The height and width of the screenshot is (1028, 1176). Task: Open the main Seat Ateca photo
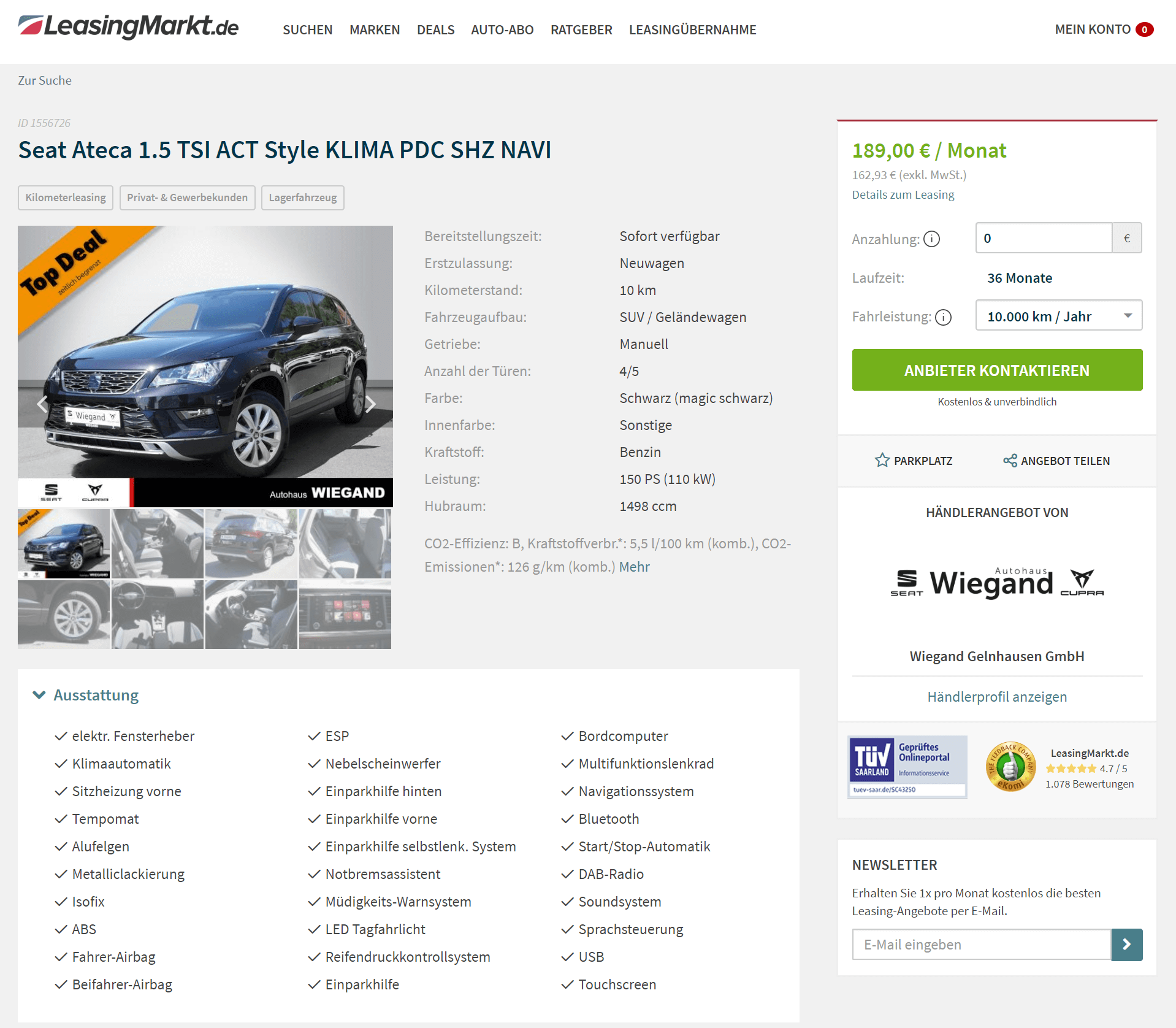pos(205,366)
